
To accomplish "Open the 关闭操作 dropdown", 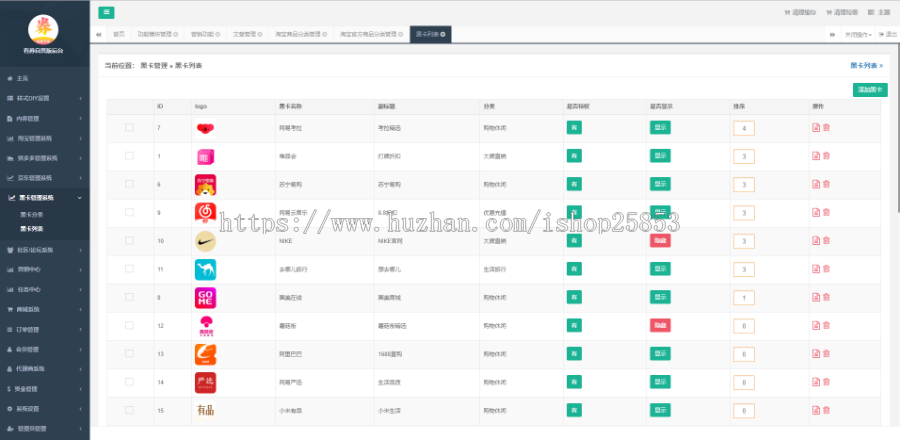I will pos(860,34).
